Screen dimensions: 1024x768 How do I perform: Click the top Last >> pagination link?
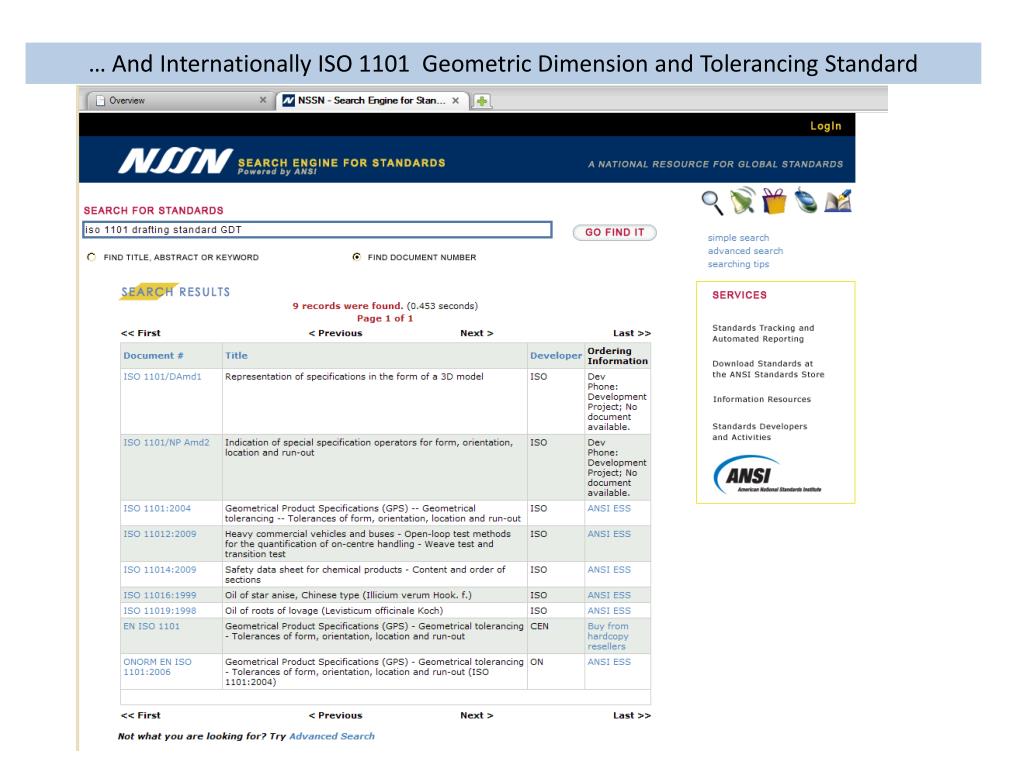click(632, 333)
